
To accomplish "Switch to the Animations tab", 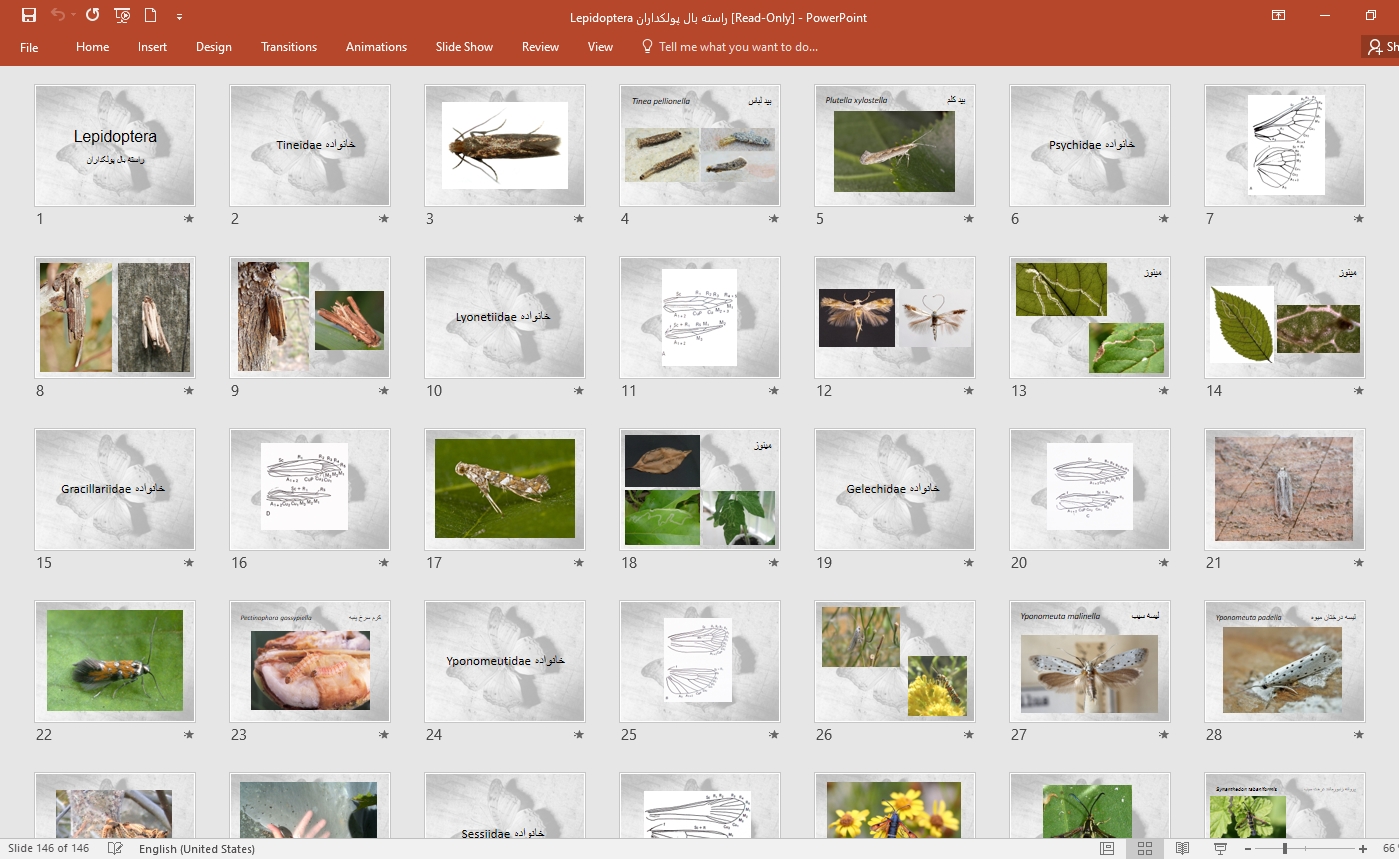I will (x=376, y=47).
